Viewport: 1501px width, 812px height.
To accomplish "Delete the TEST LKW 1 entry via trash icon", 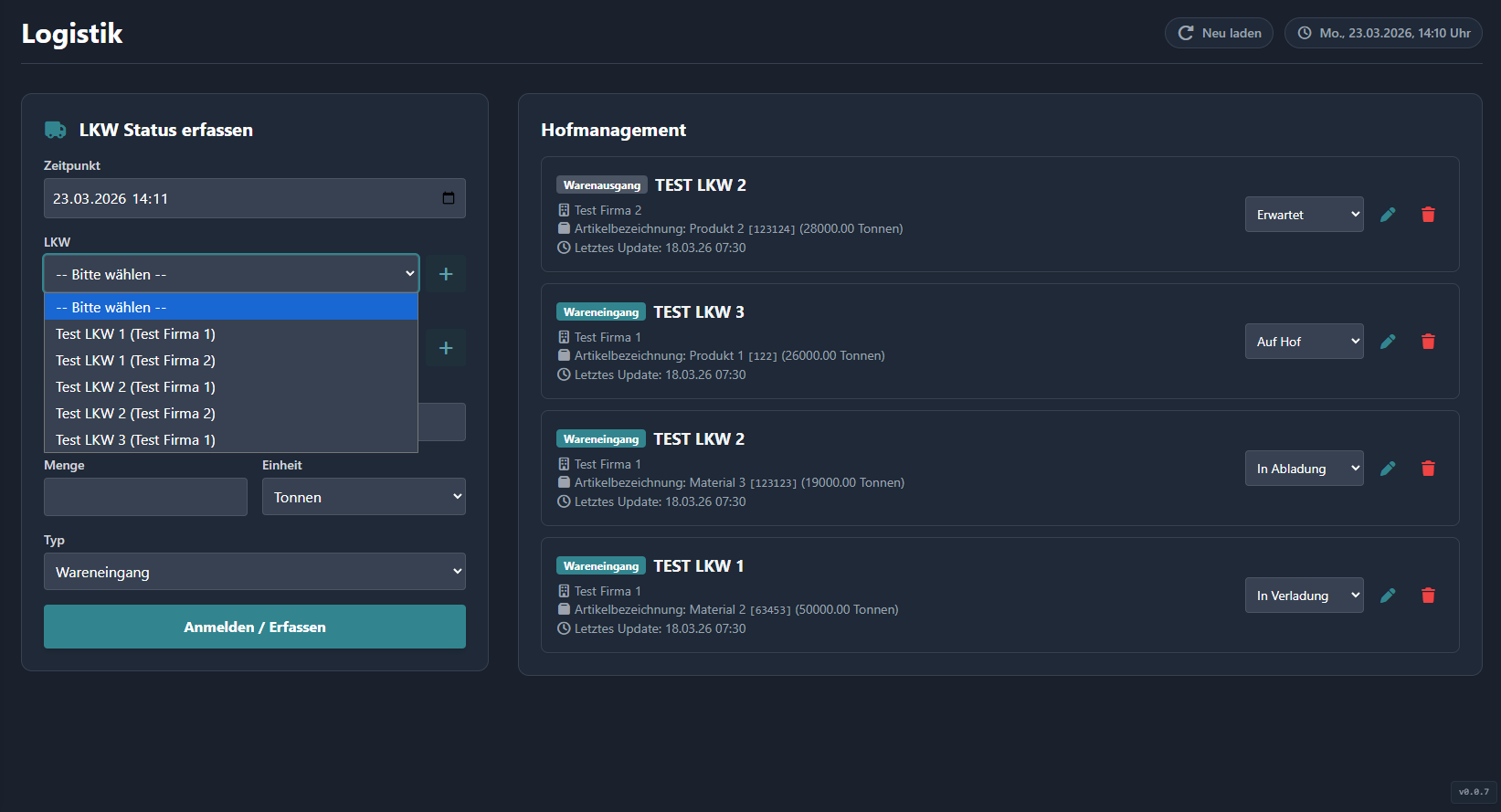I will point(1428,596).
